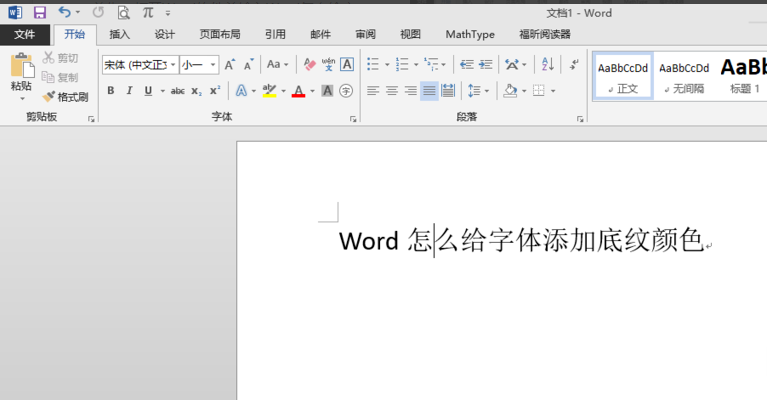Center align the text

(x=392, y=90)
